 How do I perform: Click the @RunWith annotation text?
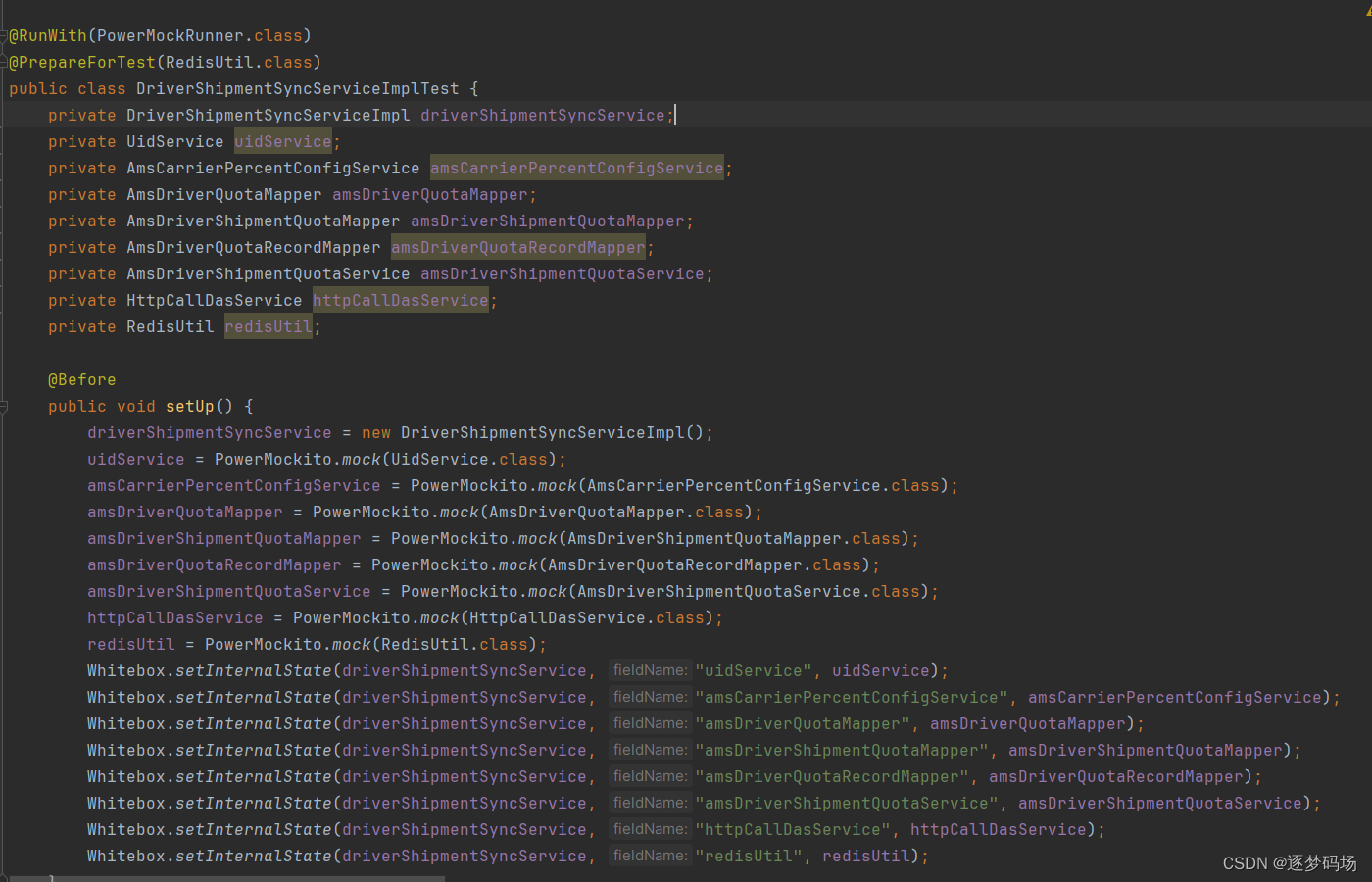coord(48,36)
